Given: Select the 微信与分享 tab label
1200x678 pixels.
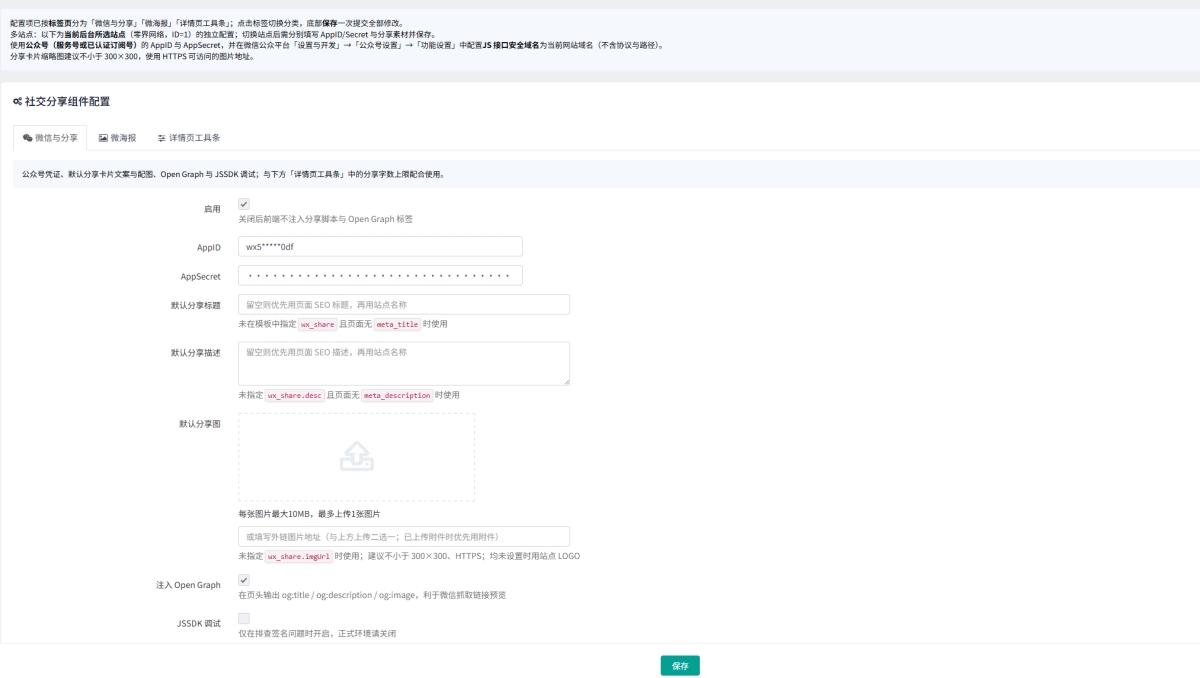Looking at the screenshot, I should [56, 138].
